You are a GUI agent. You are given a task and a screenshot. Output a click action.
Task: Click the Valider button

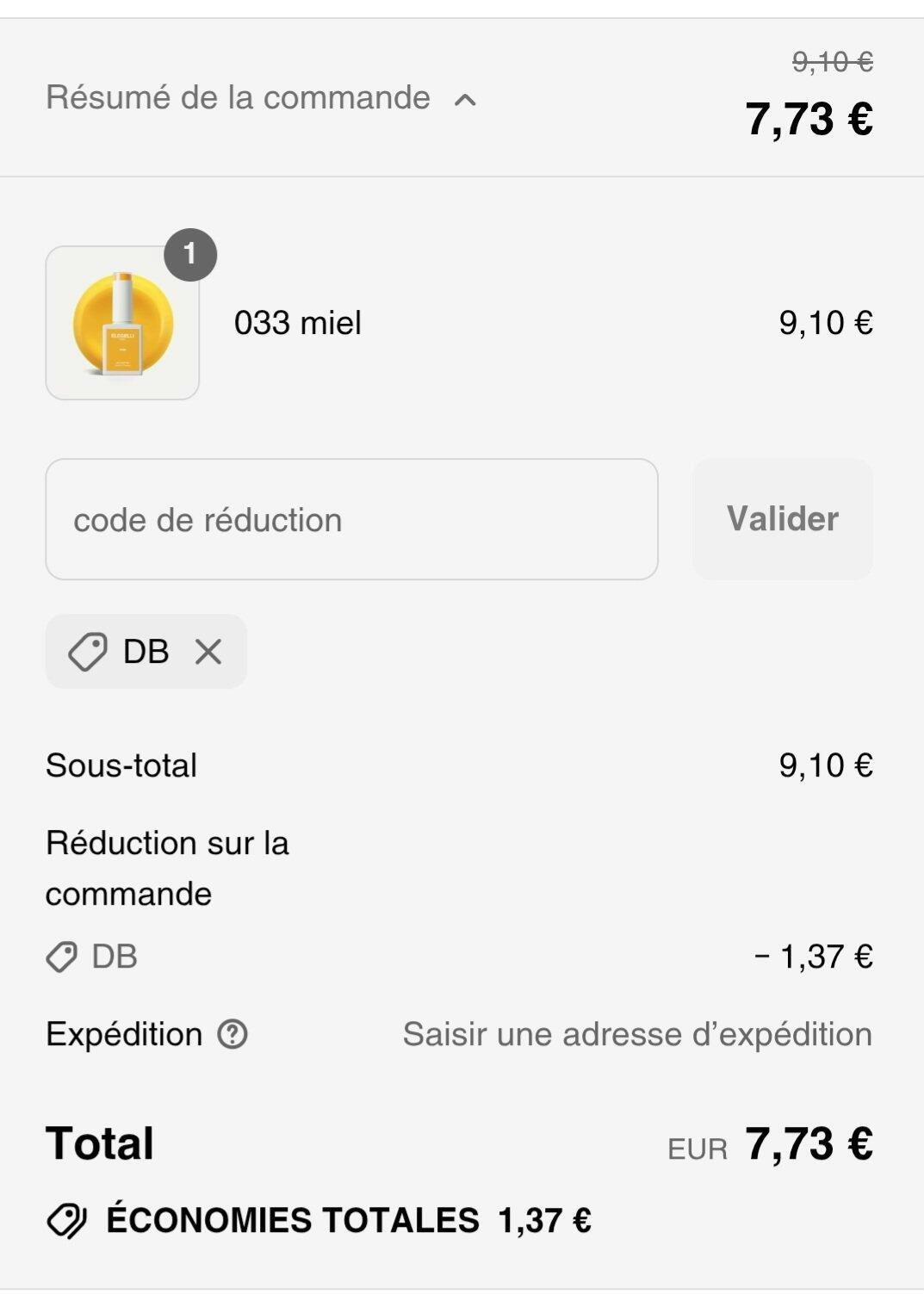tap(783, 519)
